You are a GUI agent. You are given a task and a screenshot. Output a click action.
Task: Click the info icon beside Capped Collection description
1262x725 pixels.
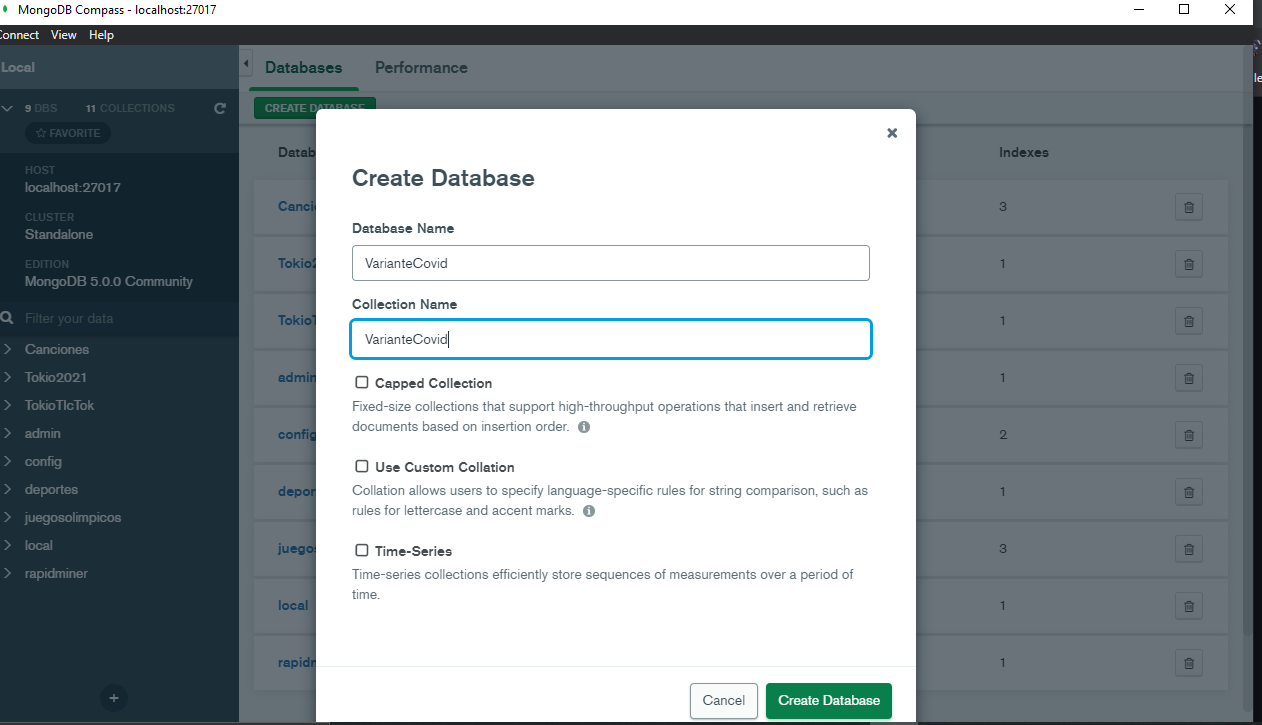click(x=584, y=427)
